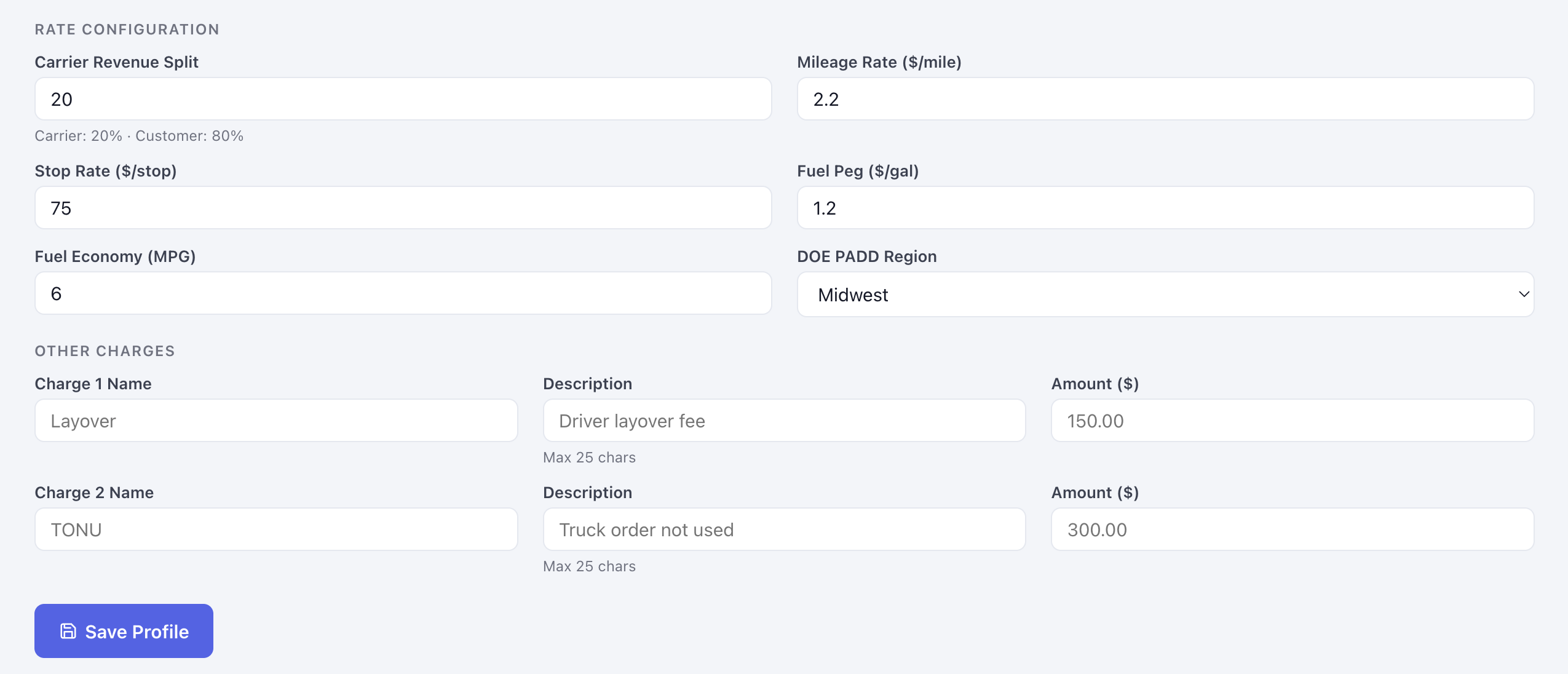Click the Carrier Revenue Split label
The width and height of the screenshot is (1568, 674).
(x=116, y=62)
